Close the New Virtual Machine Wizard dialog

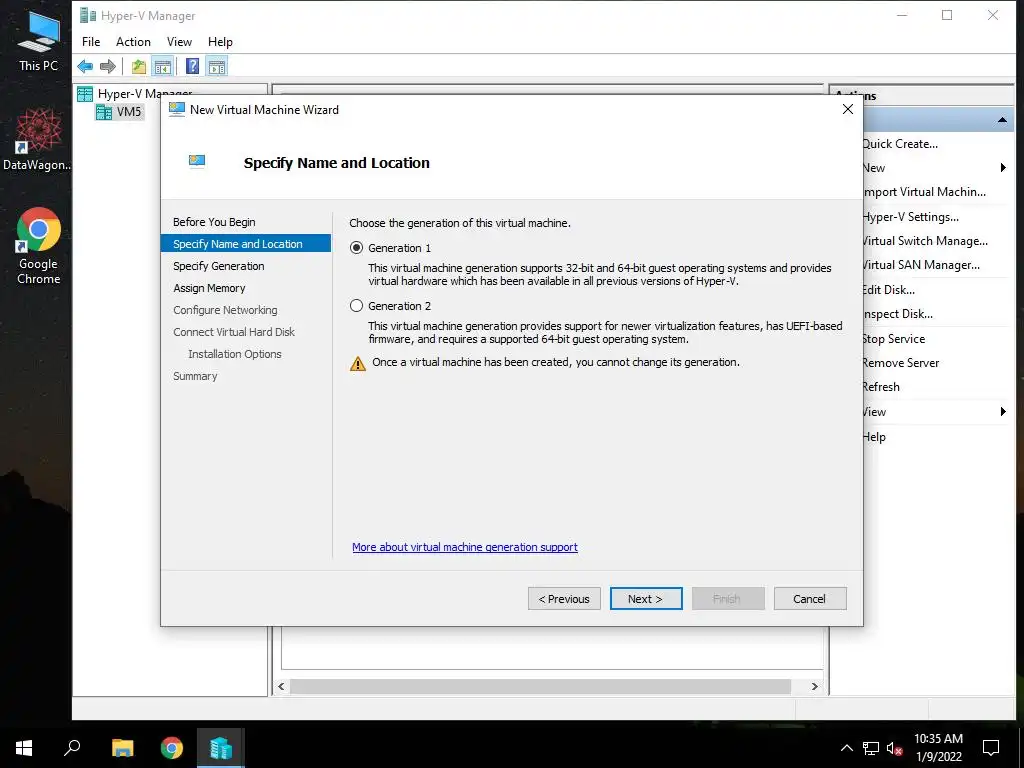point(848,110)
